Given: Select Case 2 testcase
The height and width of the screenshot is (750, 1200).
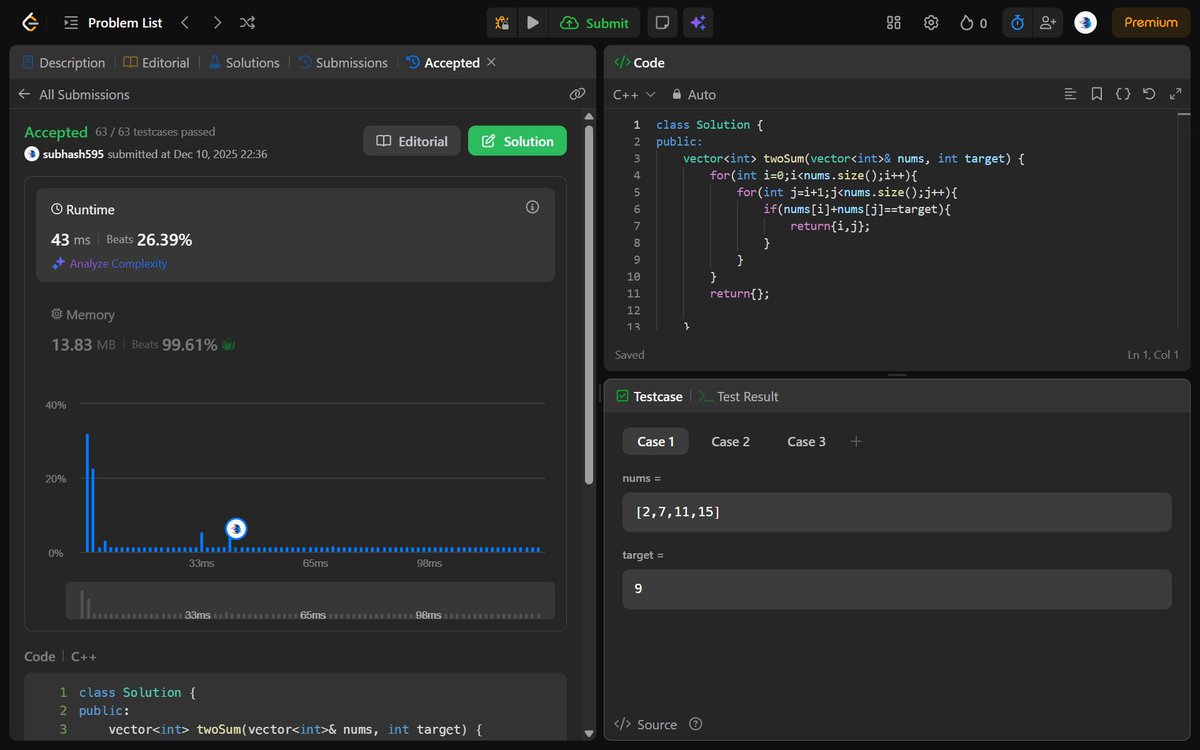Looking at the screenshot, I should [x=730, y=441].
